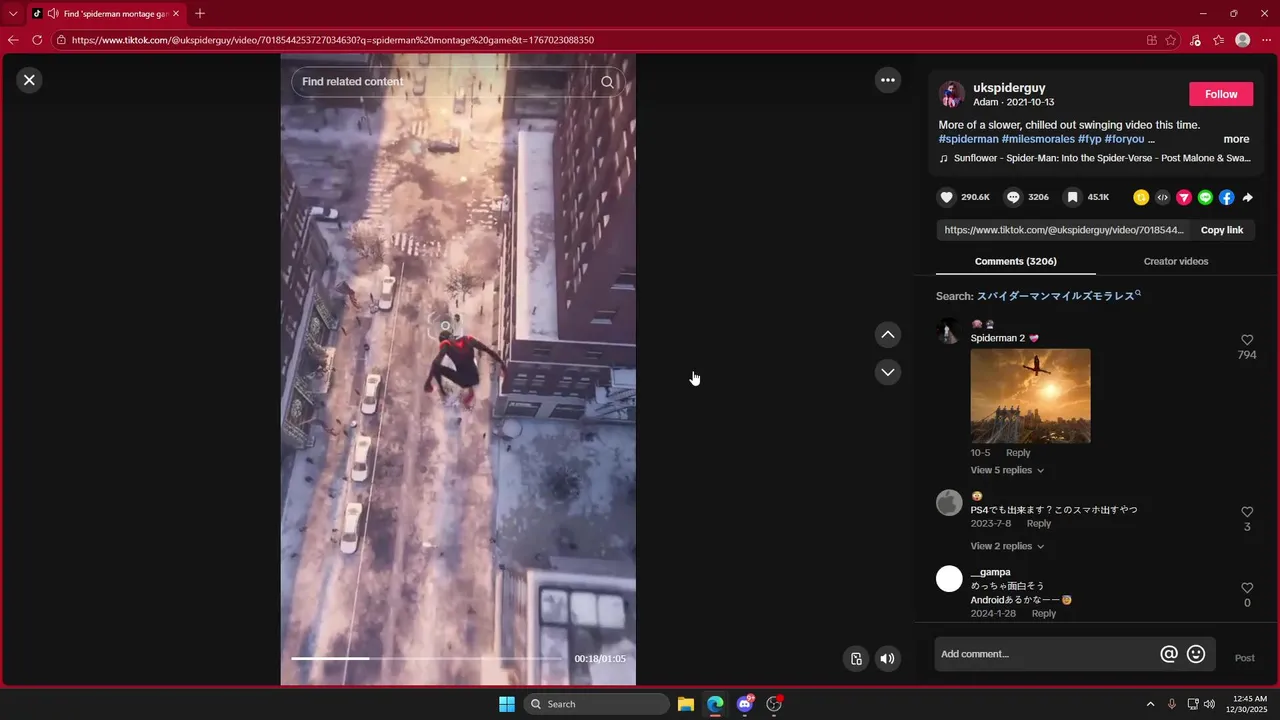
Task: Save video with the bookmark icon
Action: click(1072, 197)
